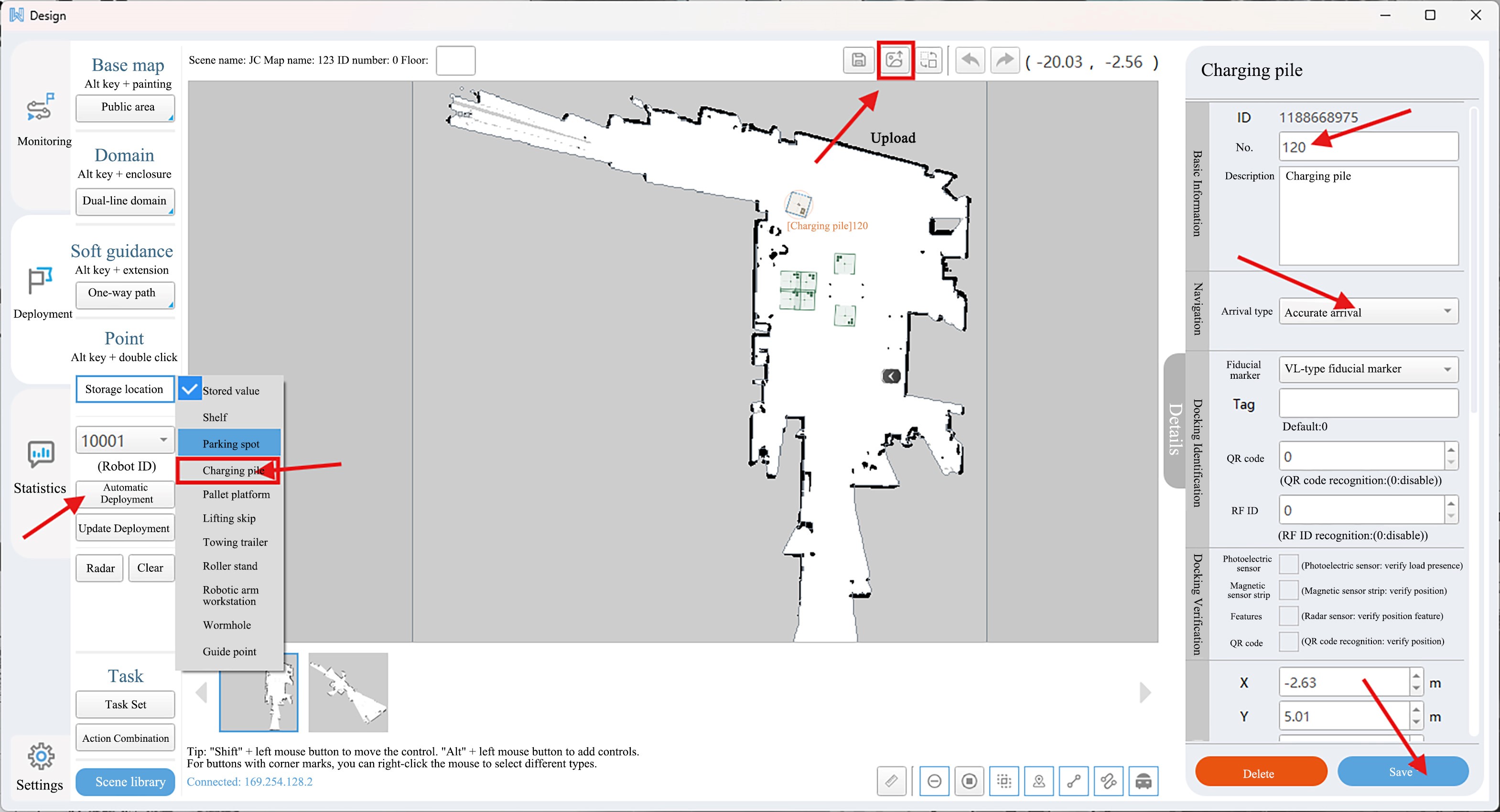Click the undo arrow icon
This screenshot has width=1500, height=812.
pos(970,60)
